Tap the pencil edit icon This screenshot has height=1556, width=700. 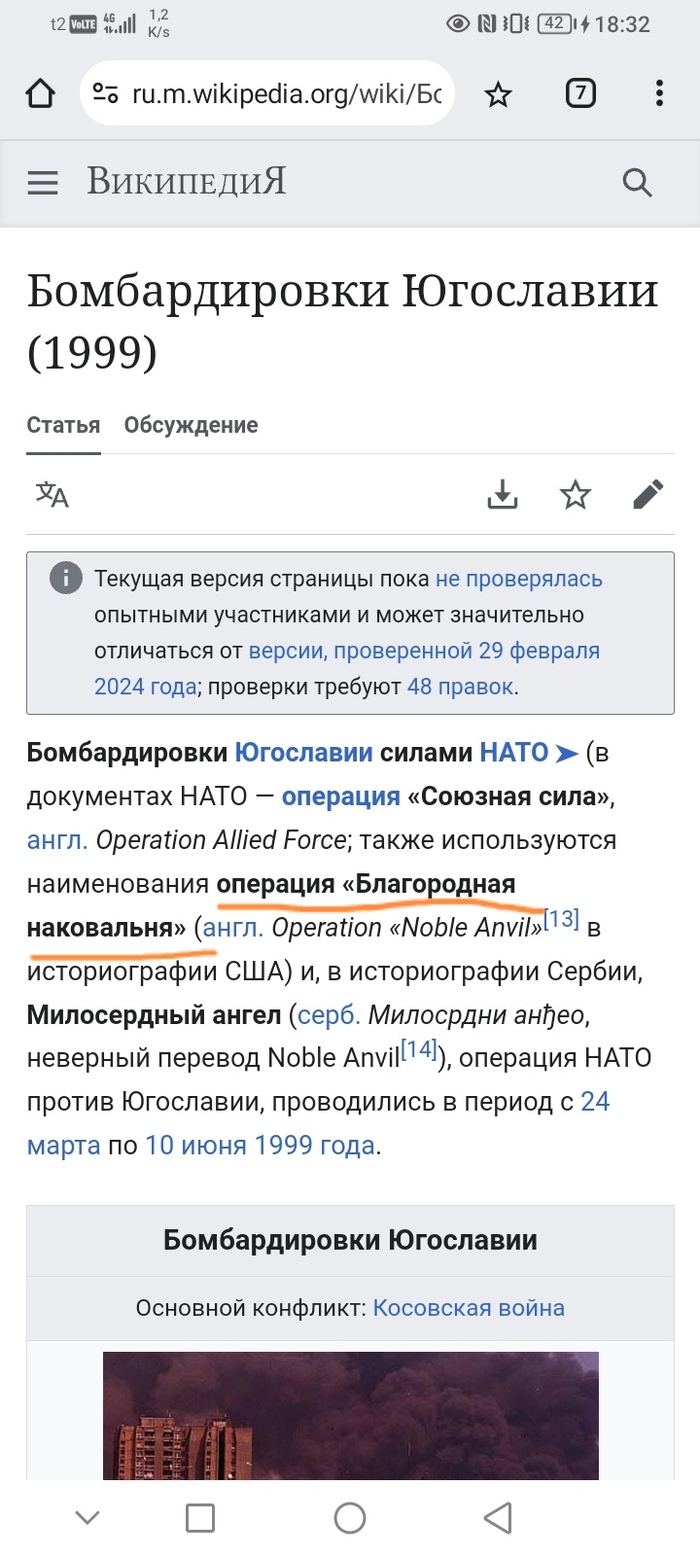pos(648,494)
